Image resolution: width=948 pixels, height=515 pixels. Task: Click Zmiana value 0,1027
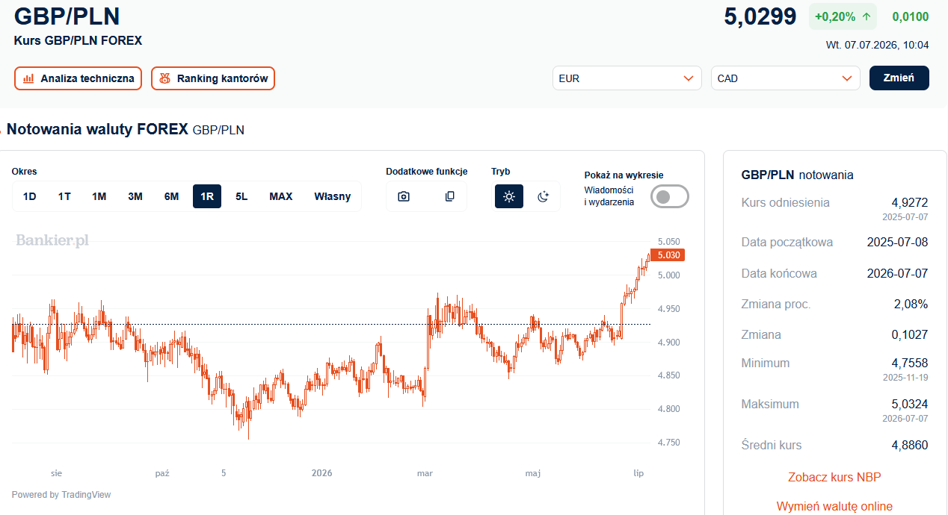(909, 335)
